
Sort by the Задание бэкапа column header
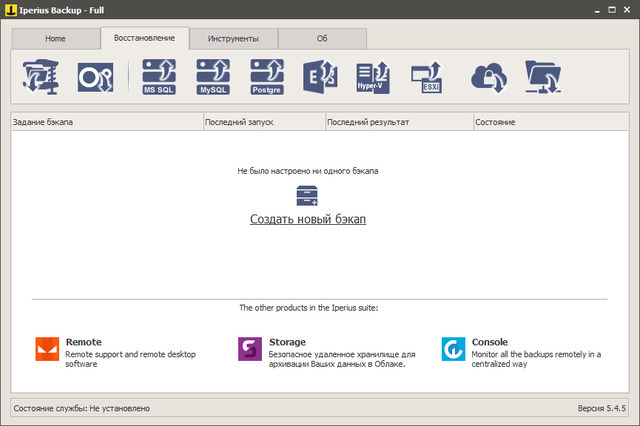point(107,122)
